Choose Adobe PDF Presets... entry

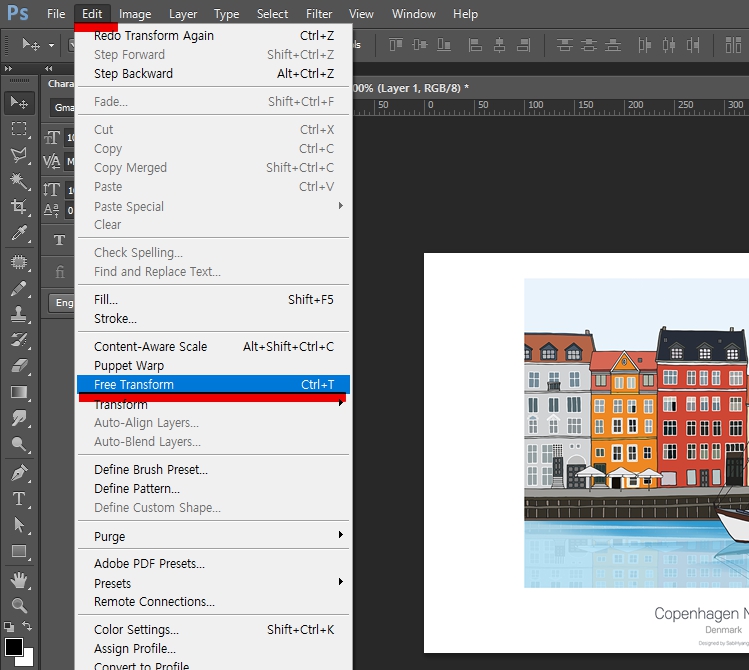[x=214, y=564]
